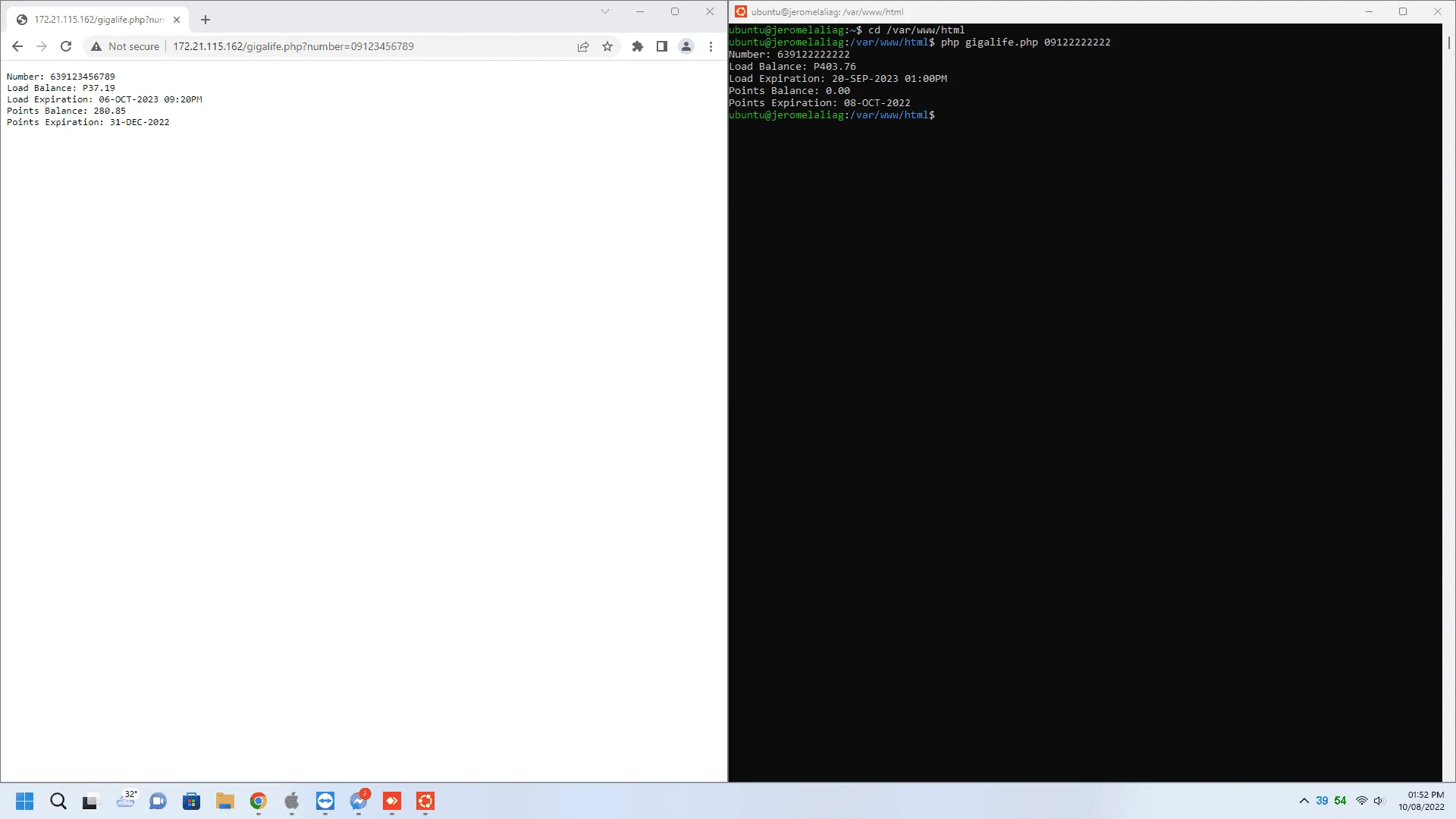Click 'Number: 639123456789' in browser

click(61, 77)
